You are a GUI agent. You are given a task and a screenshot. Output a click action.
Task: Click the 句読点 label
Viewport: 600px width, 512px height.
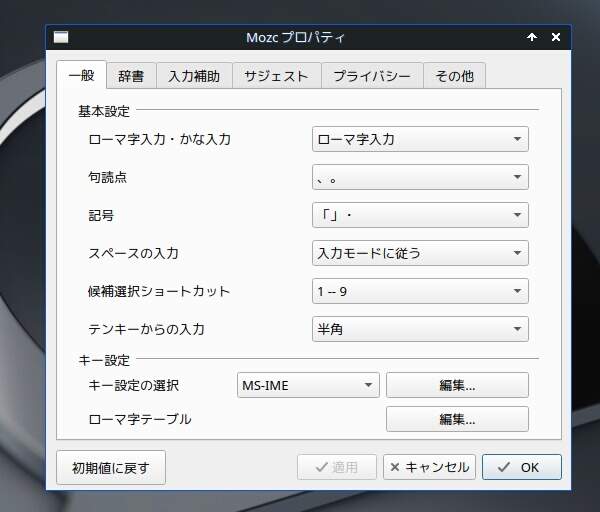[108, 177]
